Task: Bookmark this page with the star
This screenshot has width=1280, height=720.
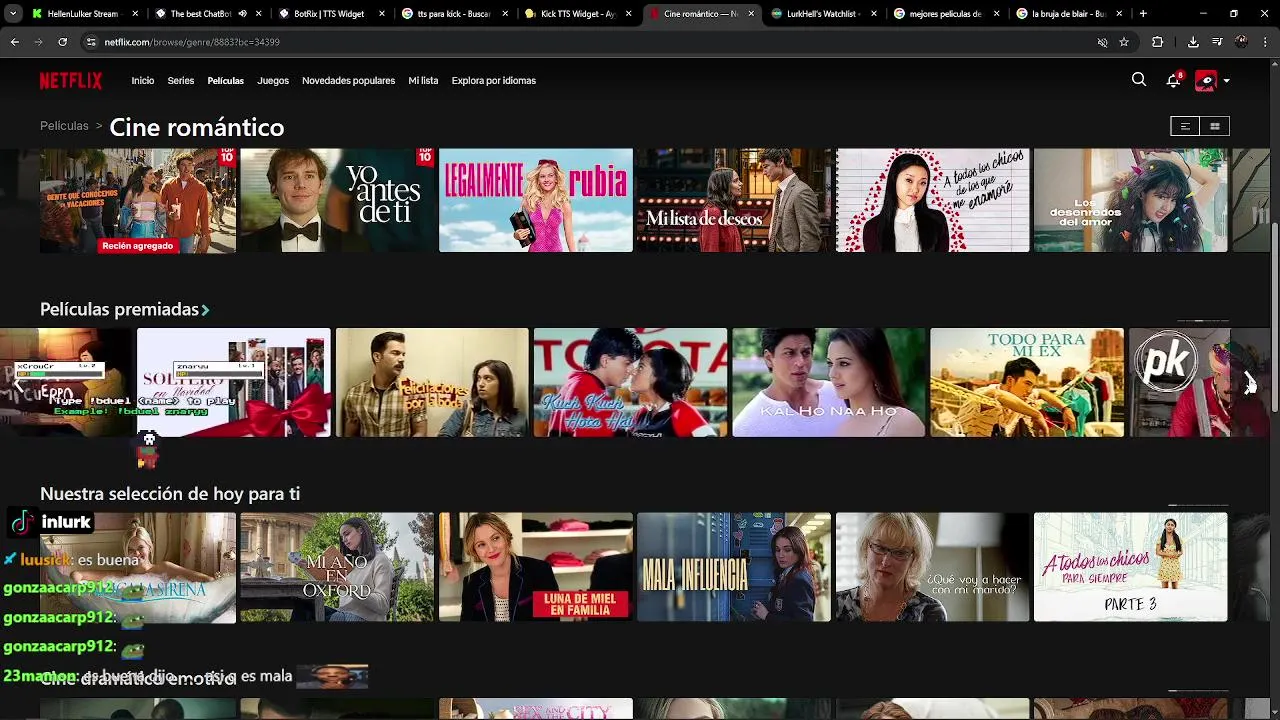Action: 1124,42
